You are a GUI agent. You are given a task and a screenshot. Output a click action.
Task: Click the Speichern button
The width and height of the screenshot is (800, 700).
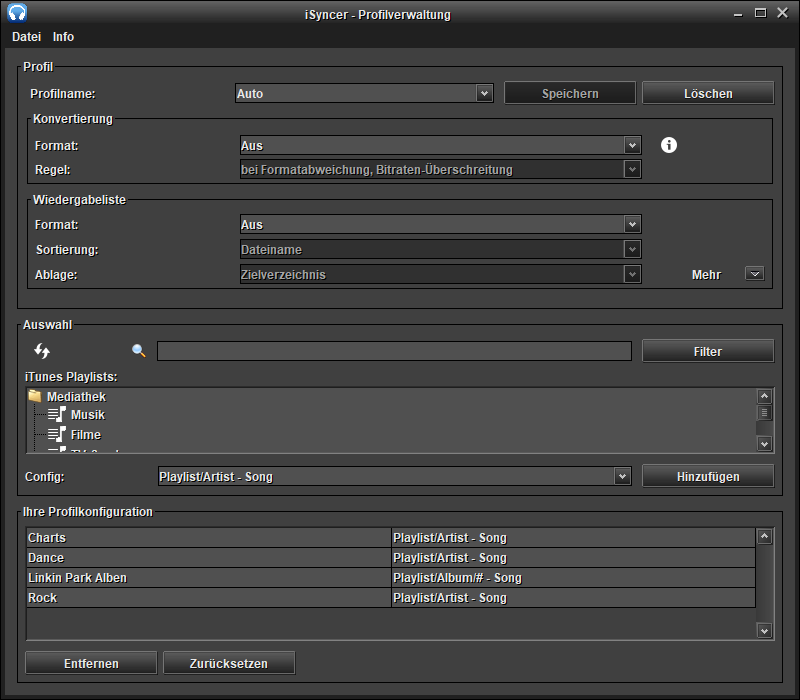[570, 93]
